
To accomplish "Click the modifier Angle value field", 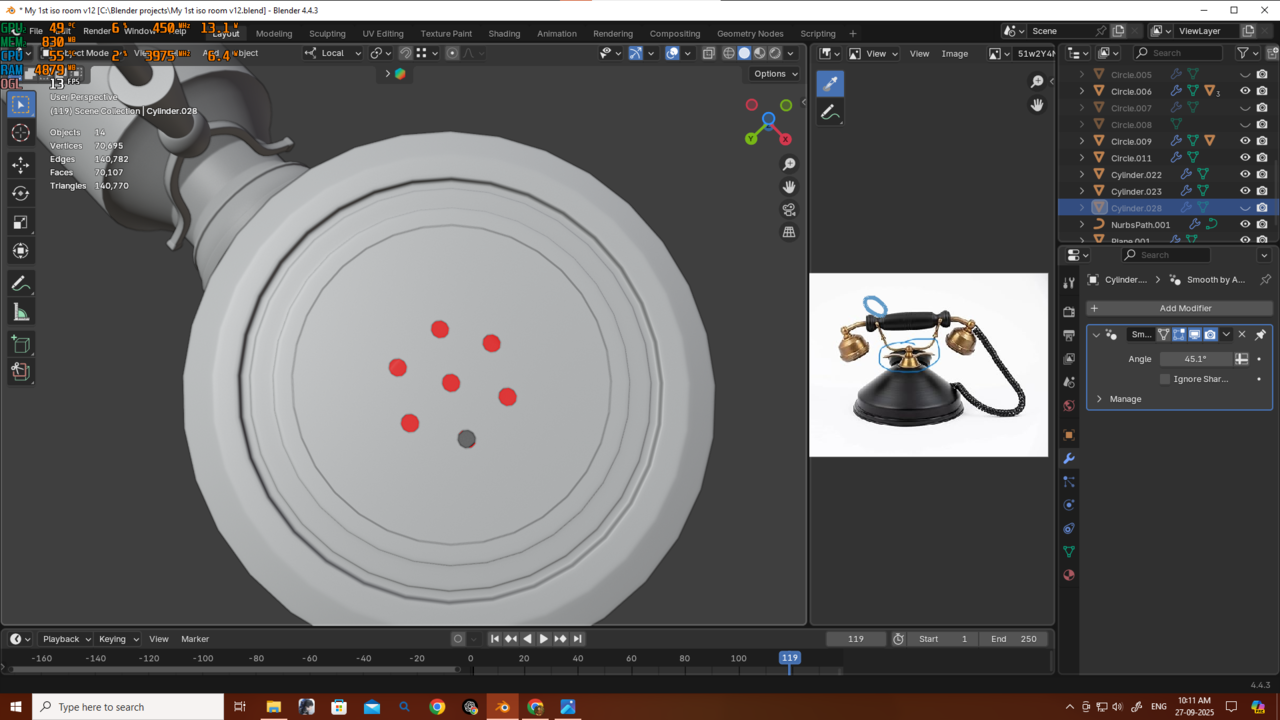I will click(1195, 359).
